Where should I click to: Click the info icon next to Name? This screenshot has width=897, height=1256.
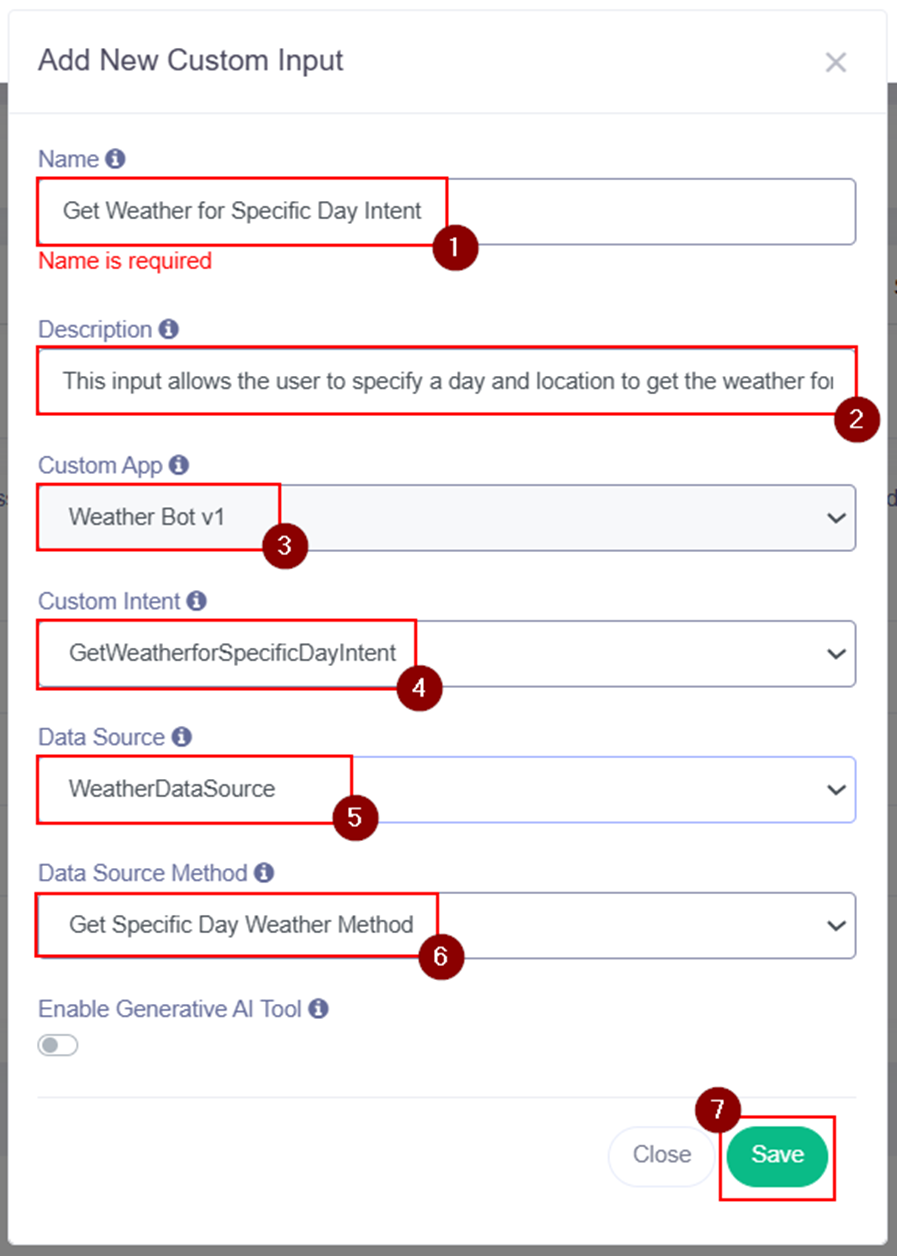pos(115,159)
